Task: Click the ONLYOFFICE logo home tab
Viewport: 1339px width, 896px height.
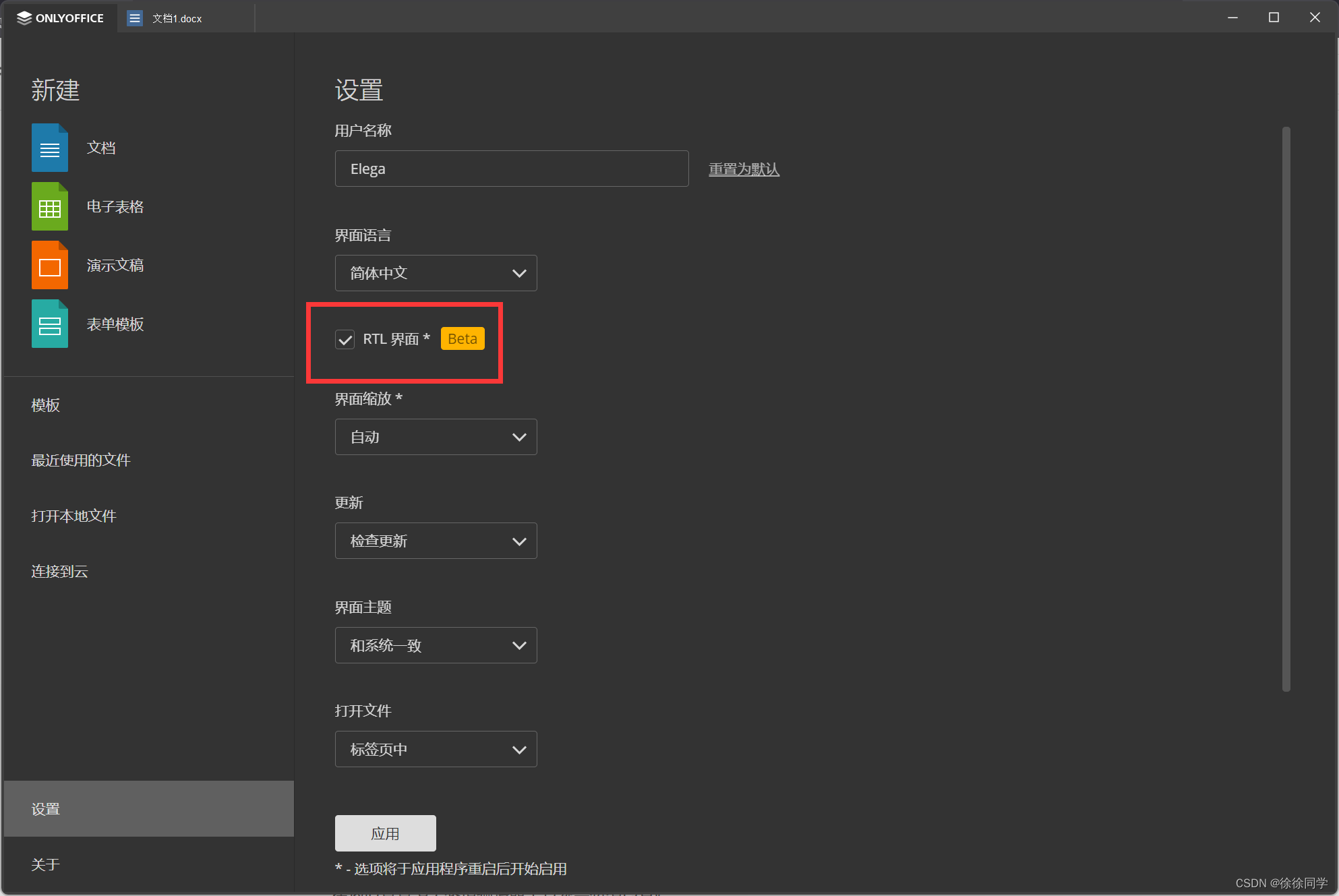Action: [61, 18]
